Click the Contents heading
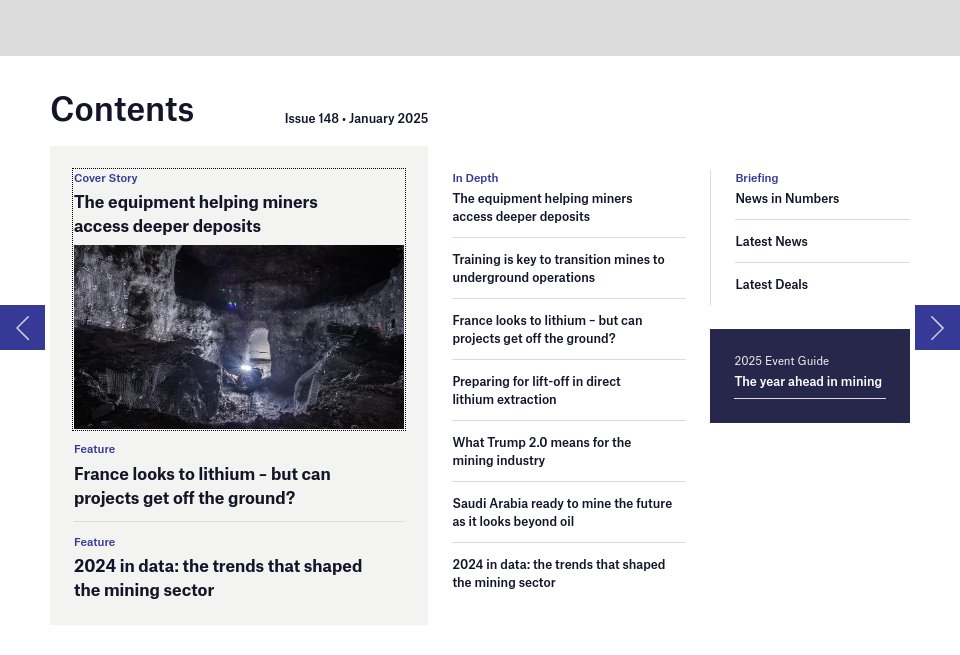Screen dimensions: 960x655 point(122,110)
